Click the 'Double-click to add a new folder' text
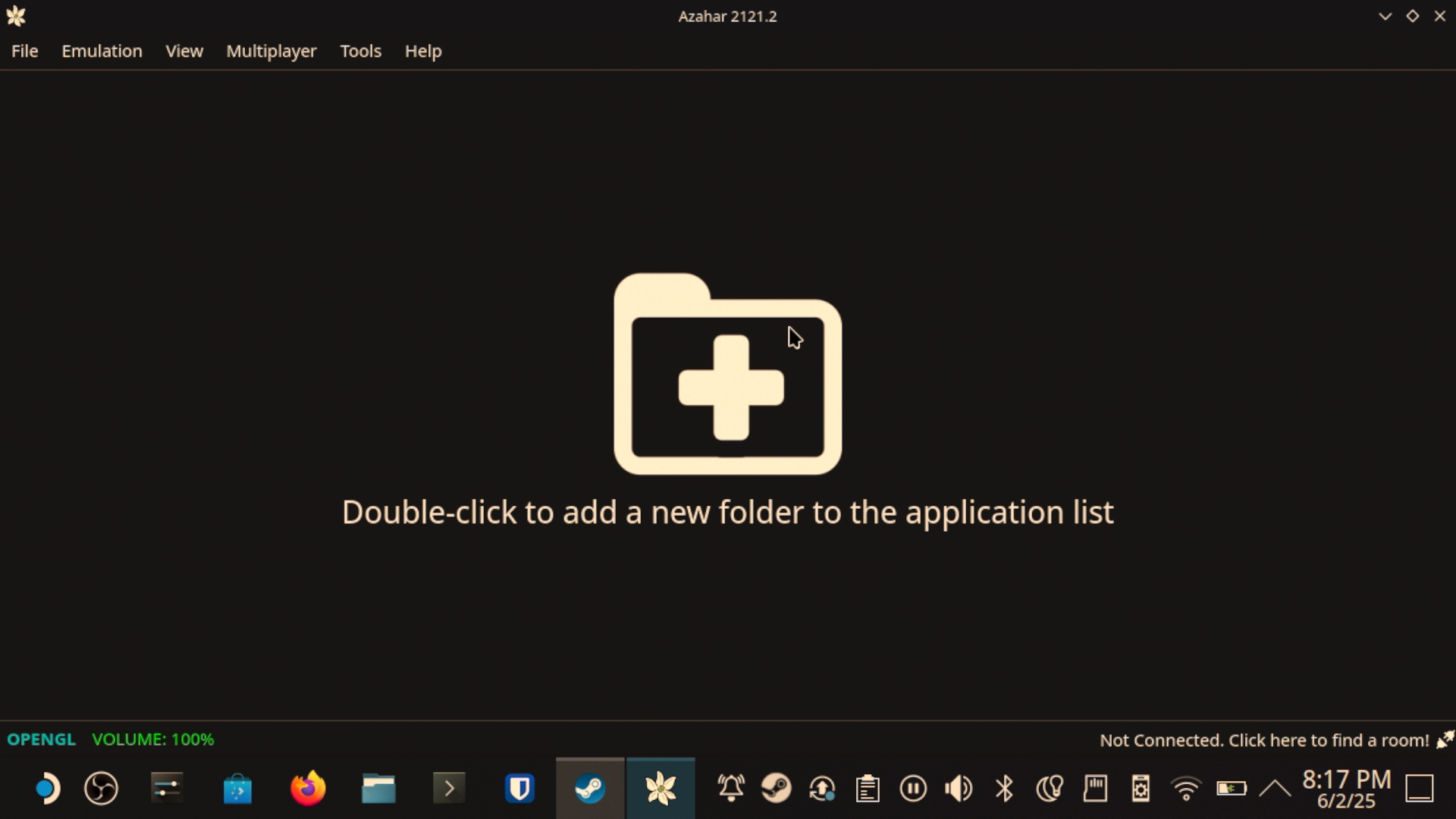1456x819 pixels. 728,513
